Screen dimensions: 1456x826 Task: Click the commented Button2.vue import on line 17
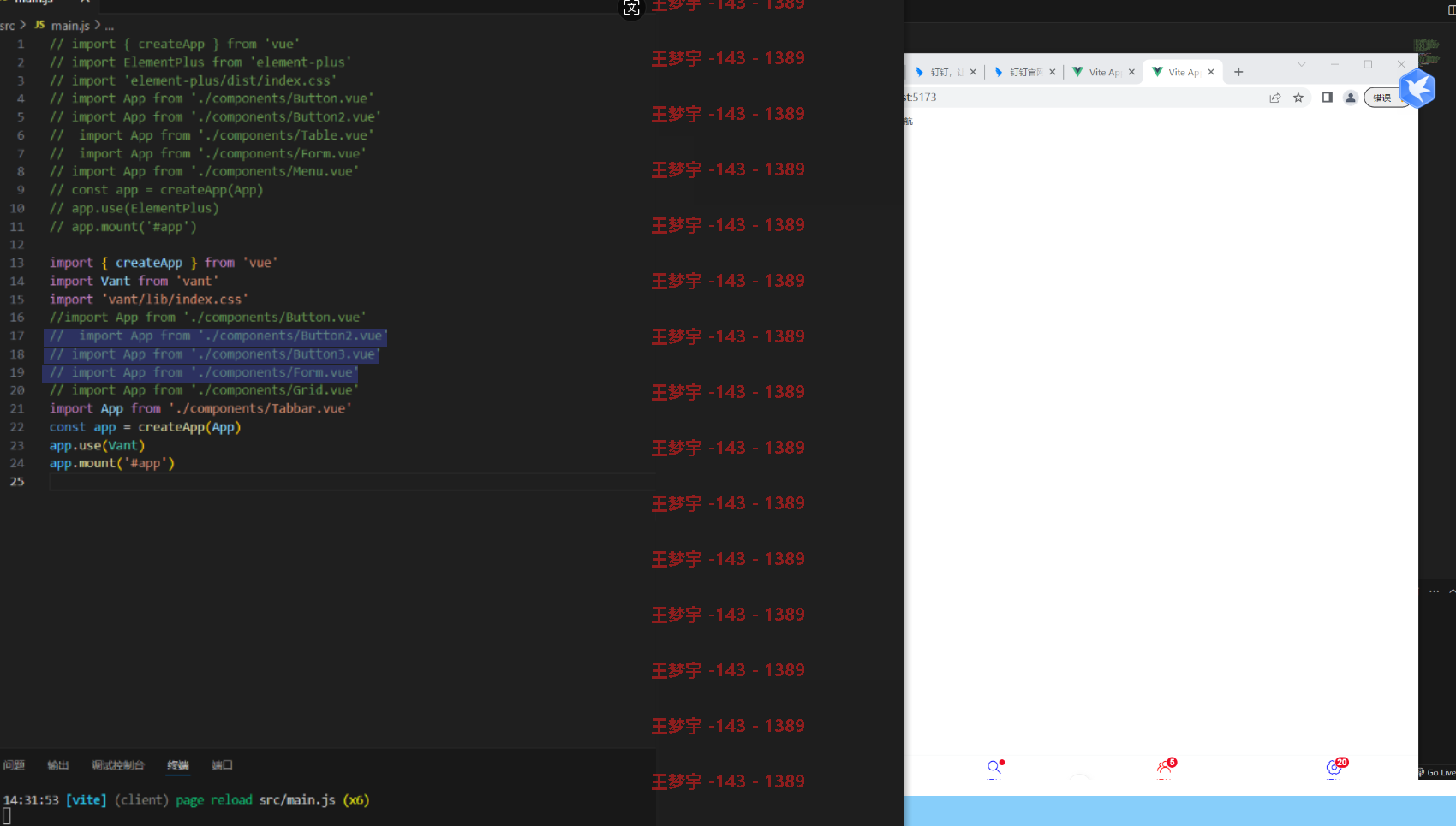click(219, 336)
